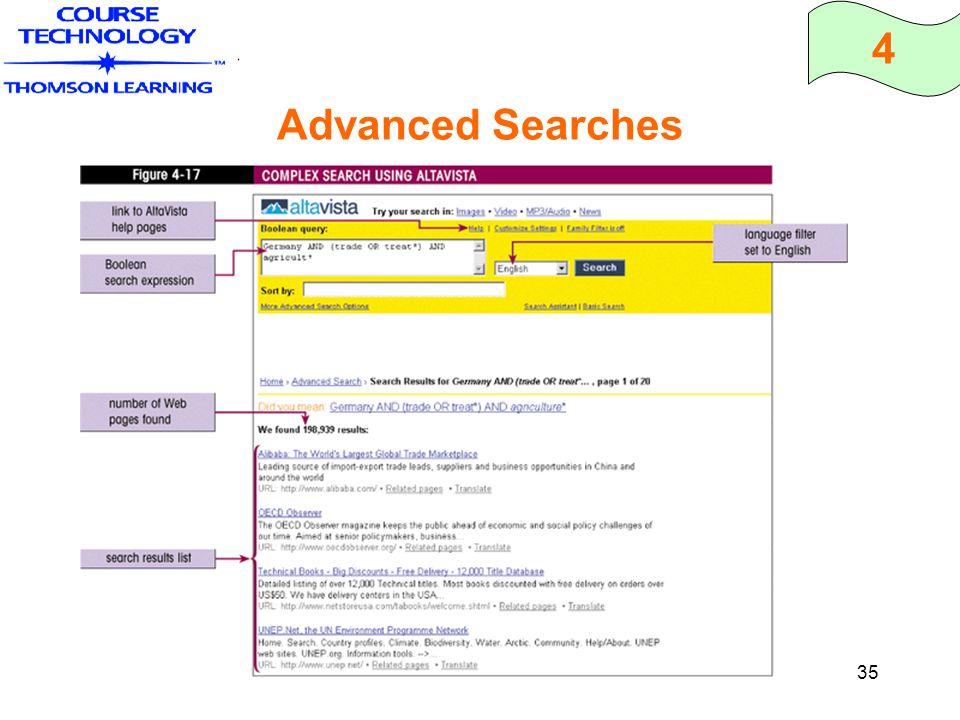
Task: Translate the Alibaba result
Action: coord(473,489)
